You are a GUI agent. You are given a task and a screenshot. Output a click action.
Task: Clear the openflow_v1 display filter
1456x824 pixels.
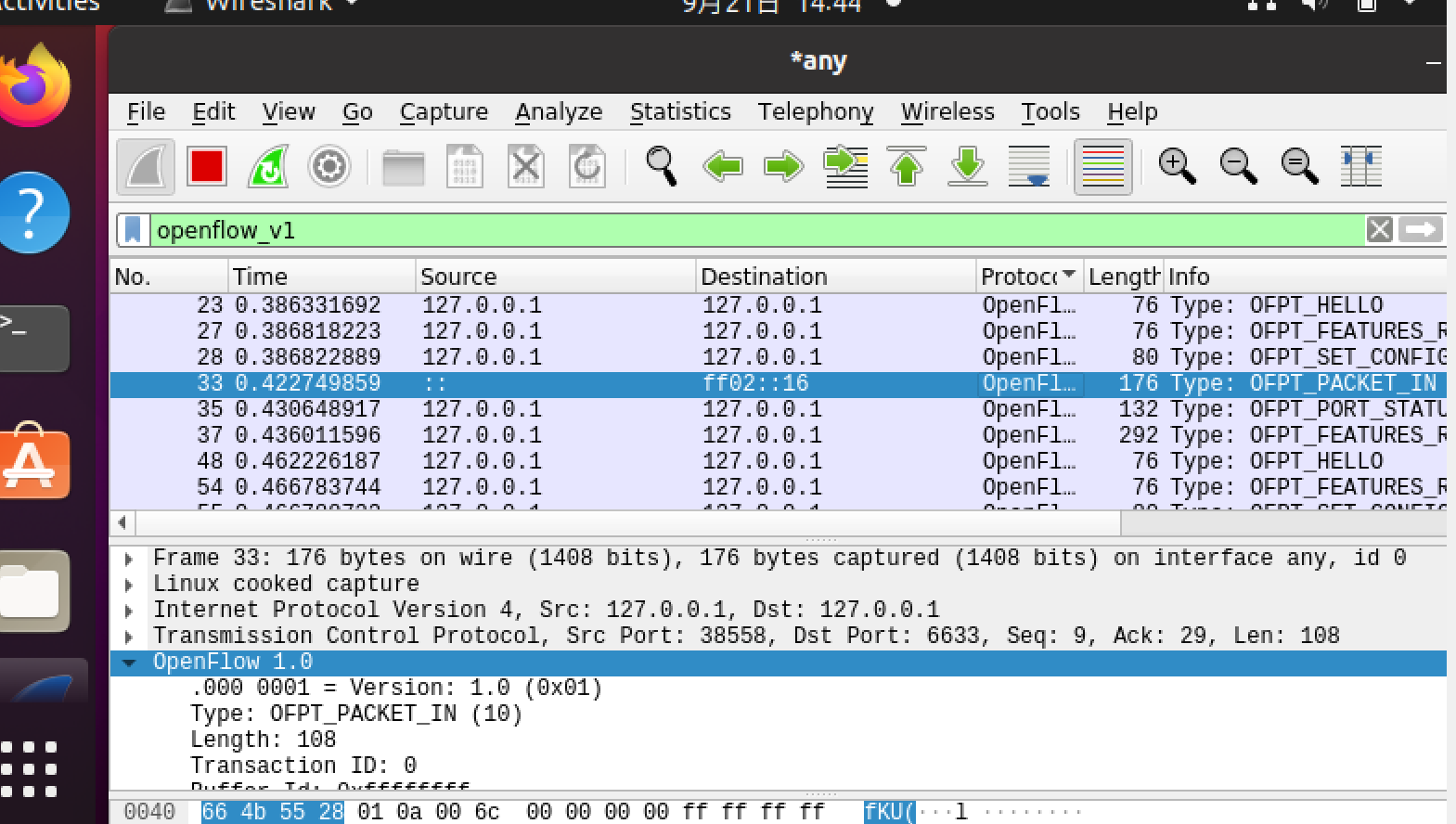(x=1380, y=229)
